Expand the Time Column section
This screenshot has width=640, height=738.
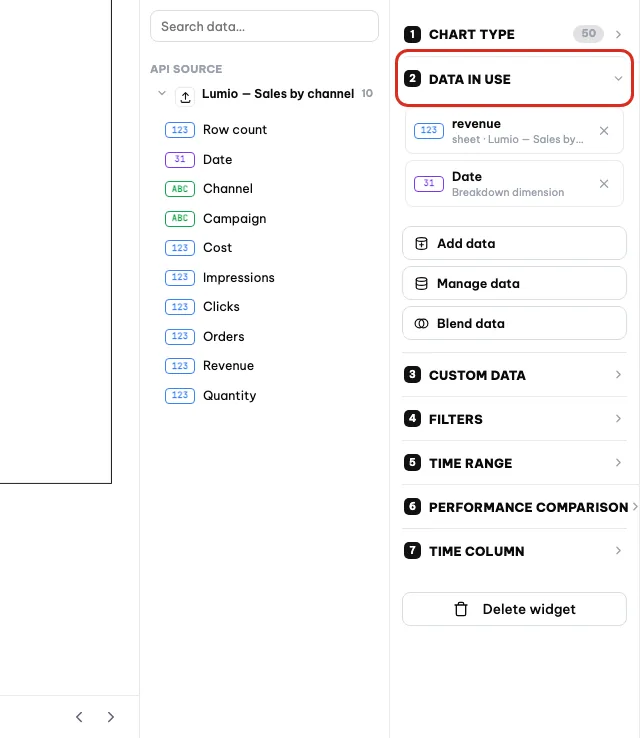(x=514, y=551)
